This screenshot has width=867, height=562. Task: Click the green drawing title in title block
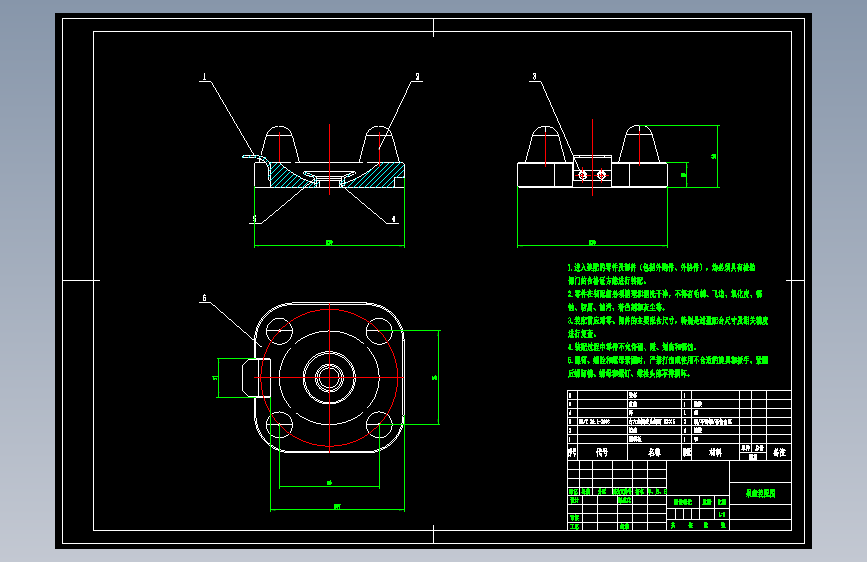(760, 493)
